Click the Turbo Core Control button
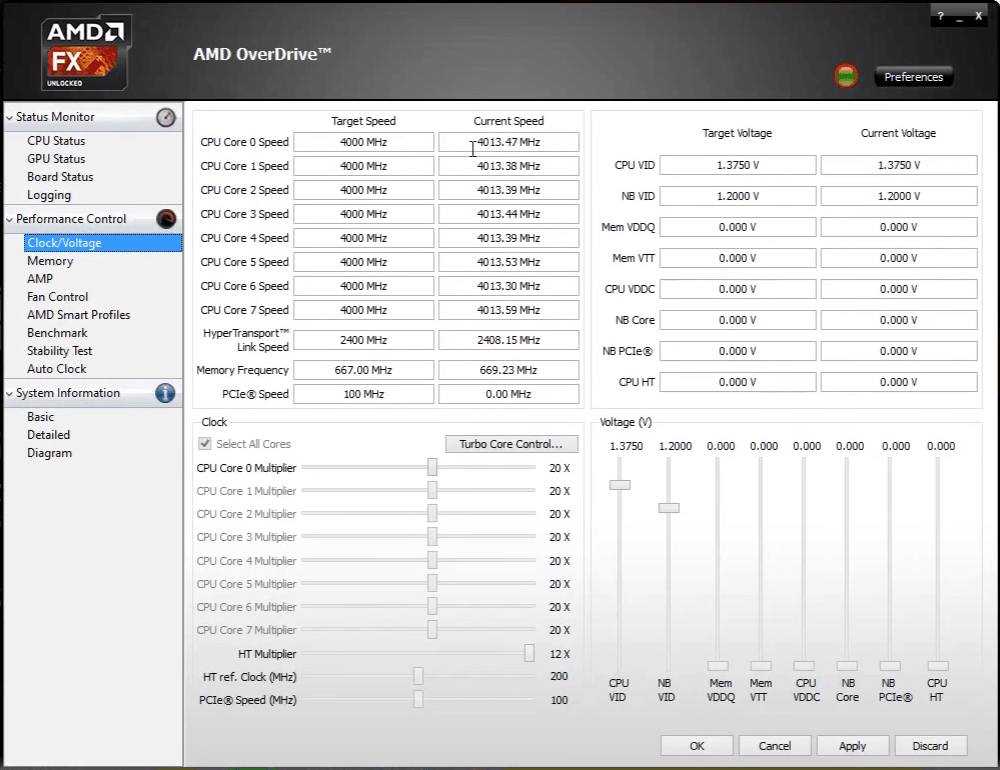The width and height of the screenshot is (1000, 770). coord(511,444)
